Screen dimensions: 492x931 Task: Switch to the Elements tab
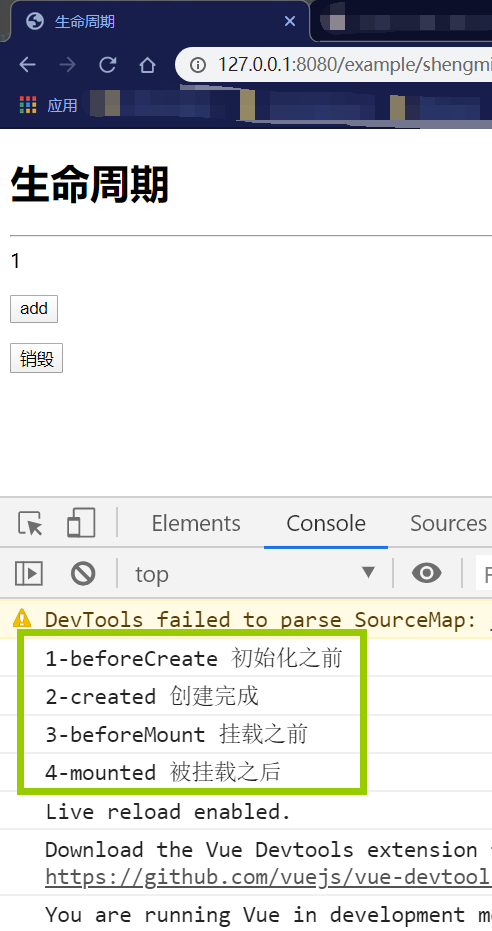pyautogui.click(x=196, y=523)
